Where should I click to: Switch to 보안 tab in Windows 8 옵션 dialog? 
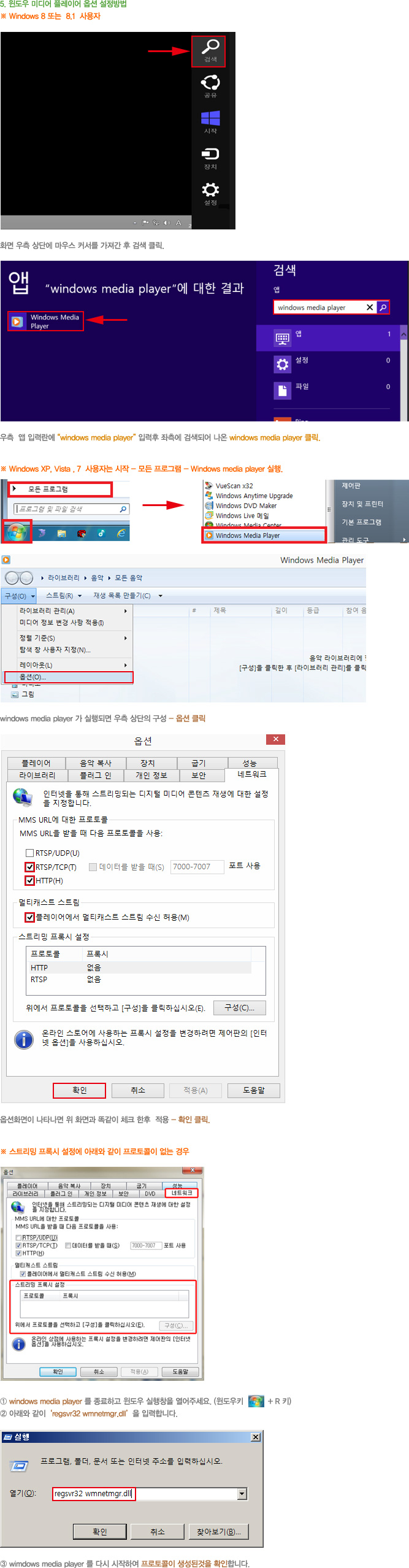coord(199,775)
